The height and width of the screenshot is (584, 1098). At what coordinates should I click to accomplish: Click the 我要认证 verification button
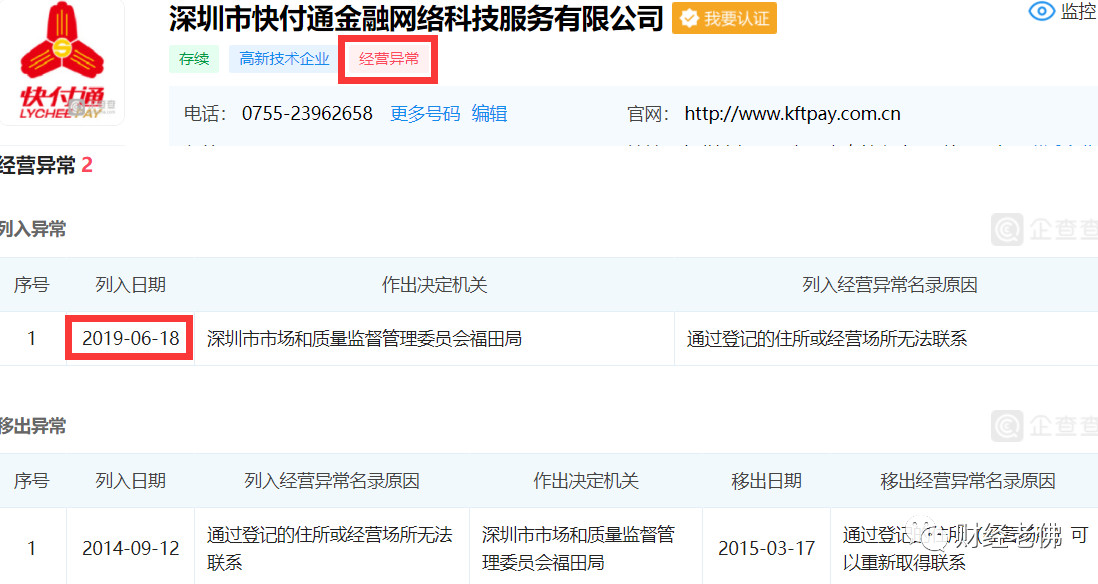(x=724, y=18)
